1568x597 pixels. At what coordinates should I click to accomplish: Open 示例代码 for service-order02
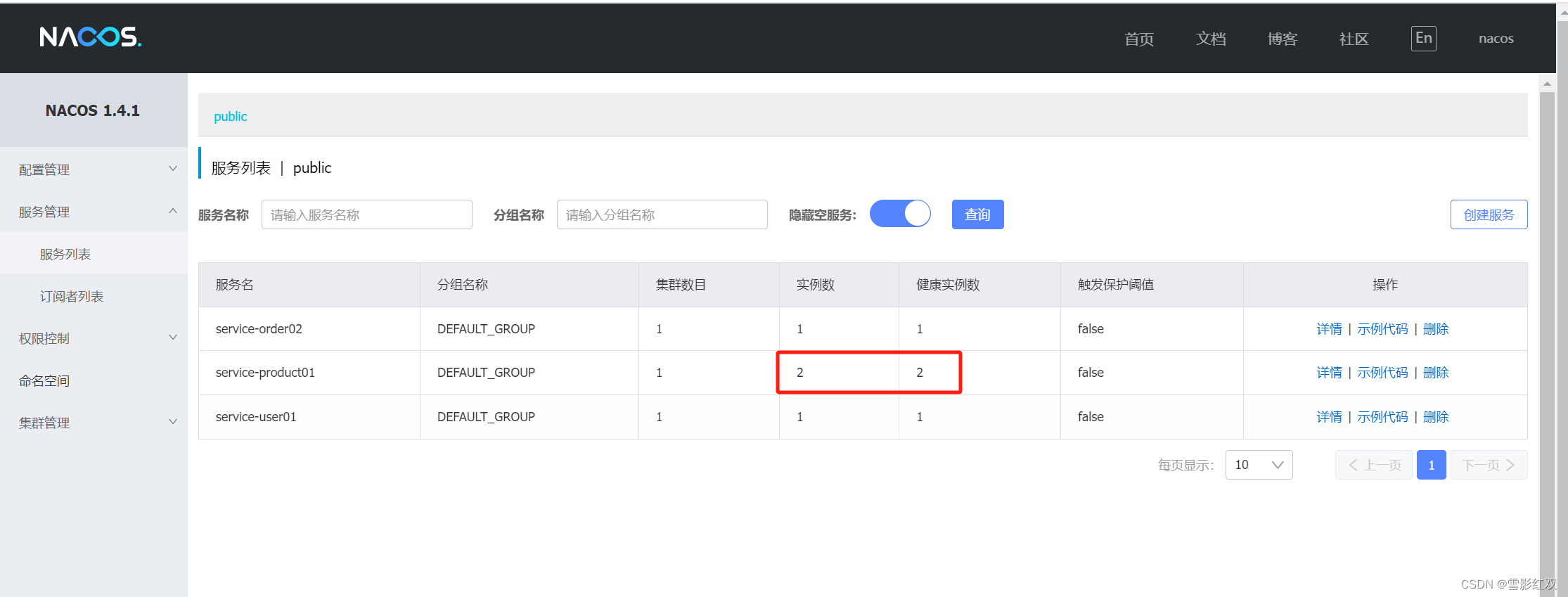[1382, 328]
